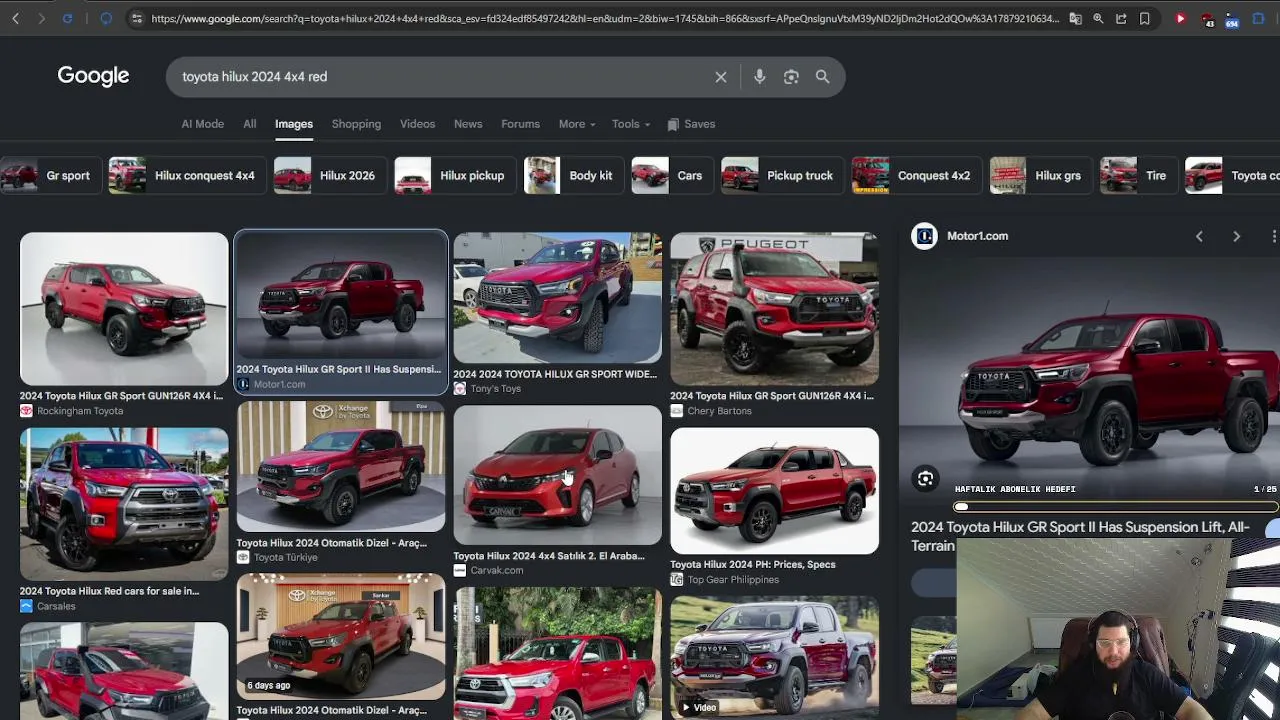
Task: Open the Toyota Hilux 2024 PH: Prices, Specs link
Action: click(x=753, y=565)
